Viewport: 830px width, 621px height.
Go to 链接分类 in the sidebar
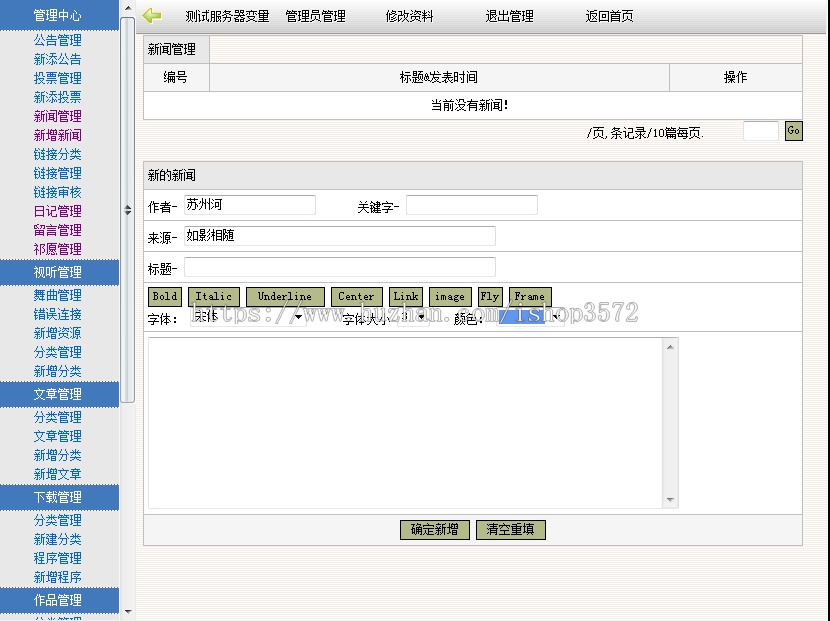point(57,155)
